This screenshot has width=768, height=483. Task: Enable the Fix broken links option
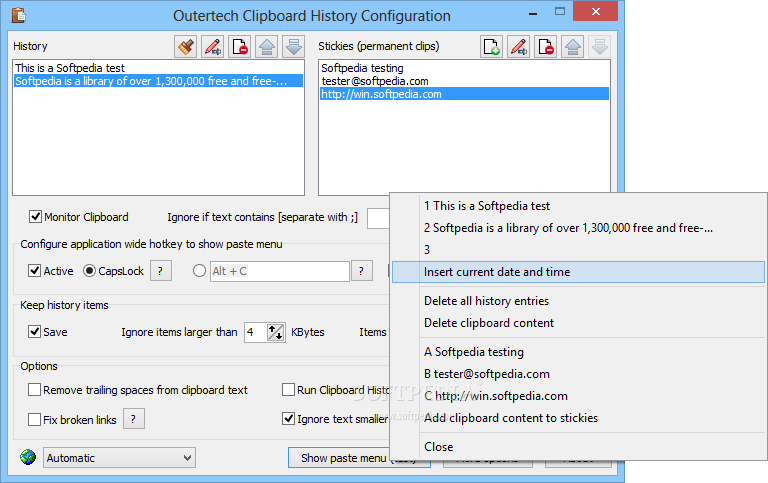click(34, 419)
